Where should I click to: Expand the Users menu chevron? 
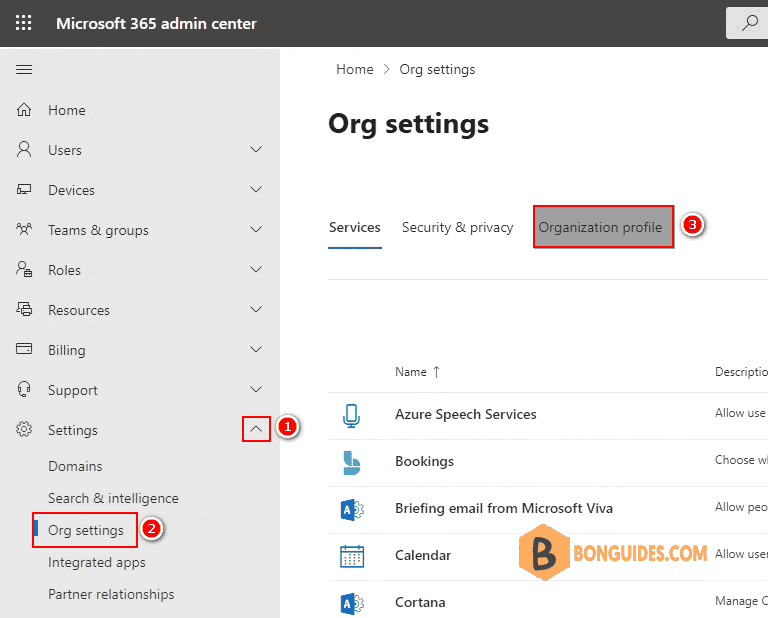(256, 149)
